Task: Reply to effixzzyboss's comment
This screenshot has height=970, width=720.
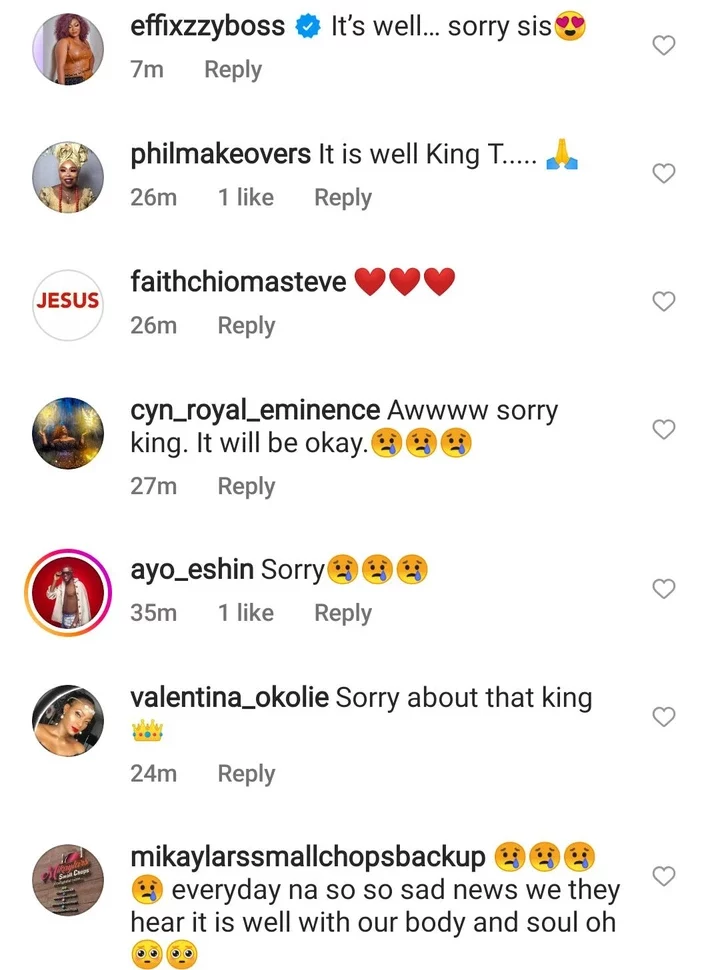Action: coord(233,70)
